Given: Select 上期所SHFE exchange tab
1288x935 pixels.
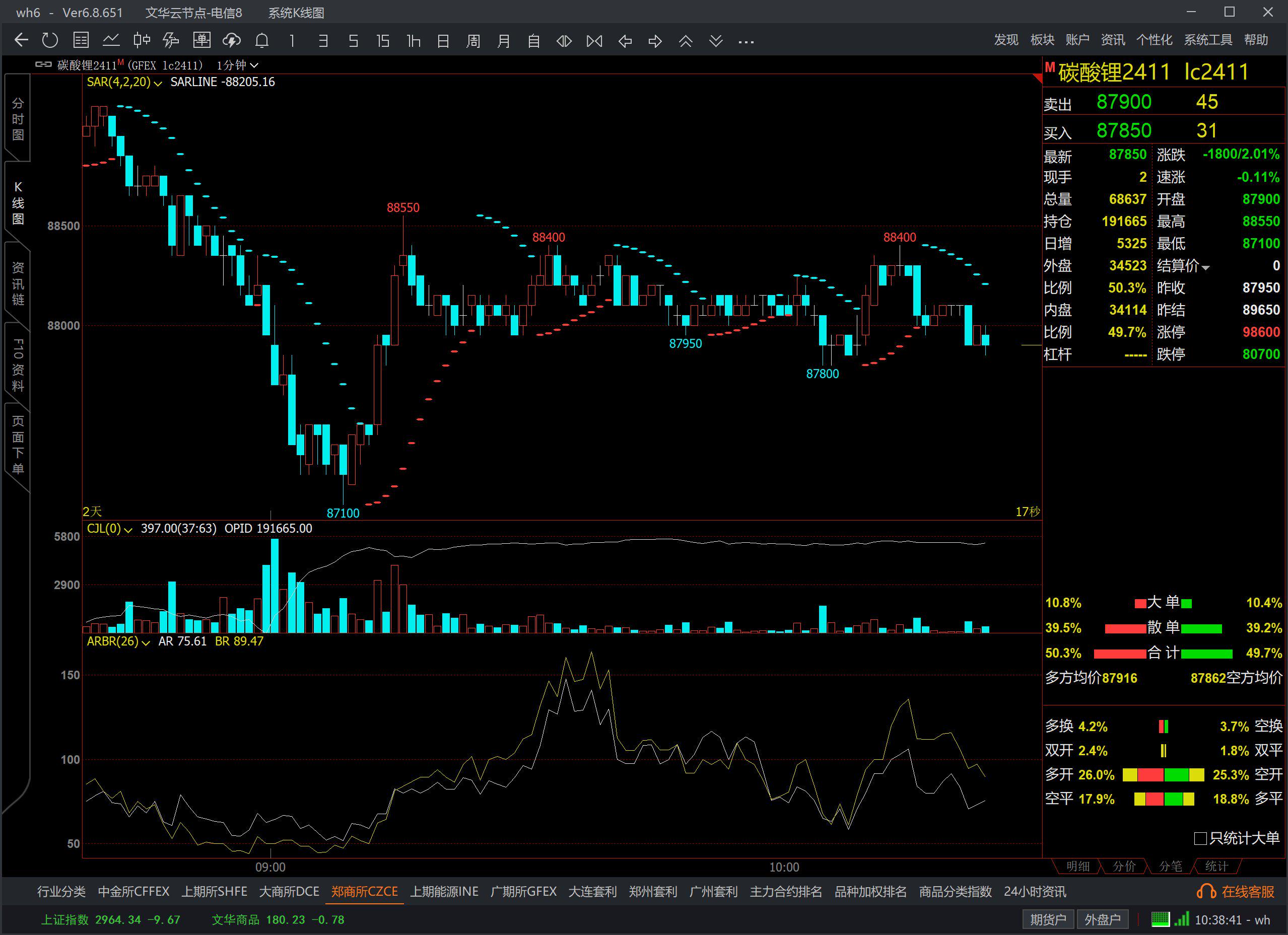Looking at the screenshot, I should click(214, 891).
